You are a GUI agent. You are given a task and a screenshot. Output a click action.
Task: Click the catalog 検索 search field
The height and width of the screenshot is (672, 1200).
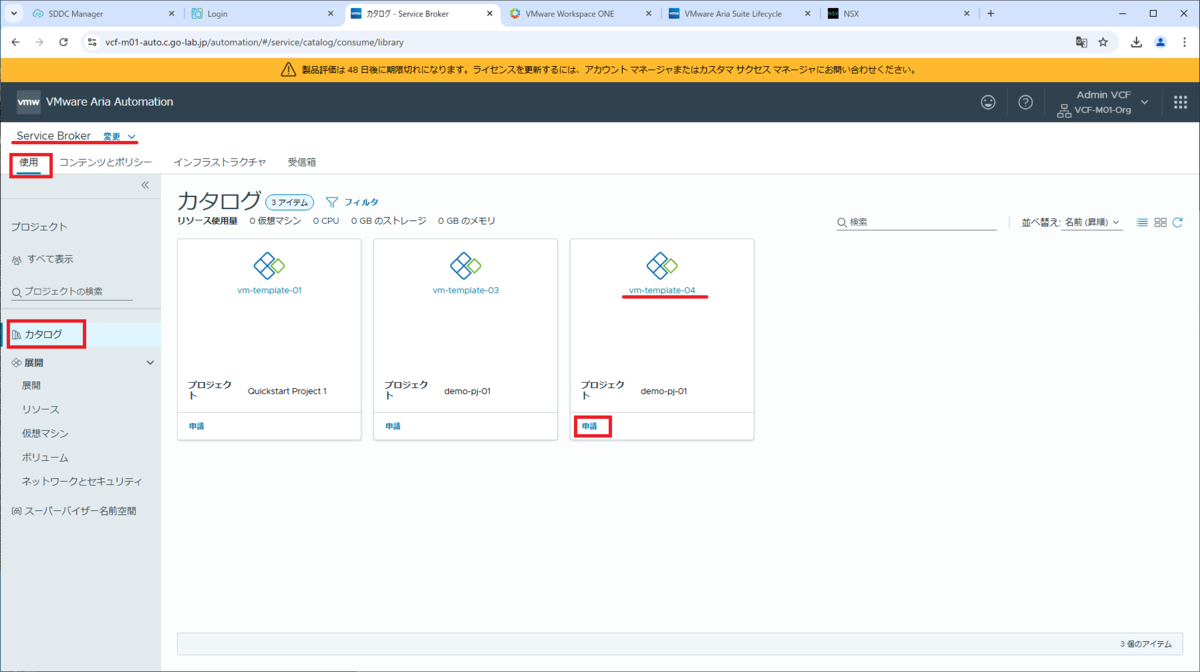click(917, 222)
